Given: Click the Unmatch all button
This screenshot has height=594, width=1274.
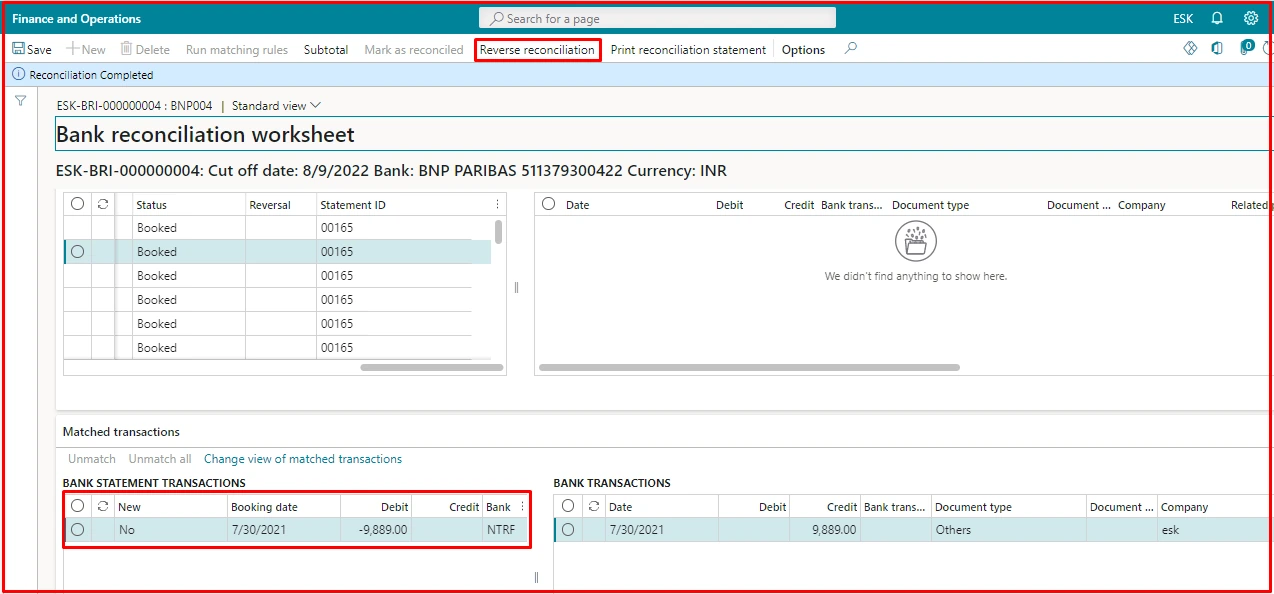Looking at the screenshot, I should [x=160, y=459].
